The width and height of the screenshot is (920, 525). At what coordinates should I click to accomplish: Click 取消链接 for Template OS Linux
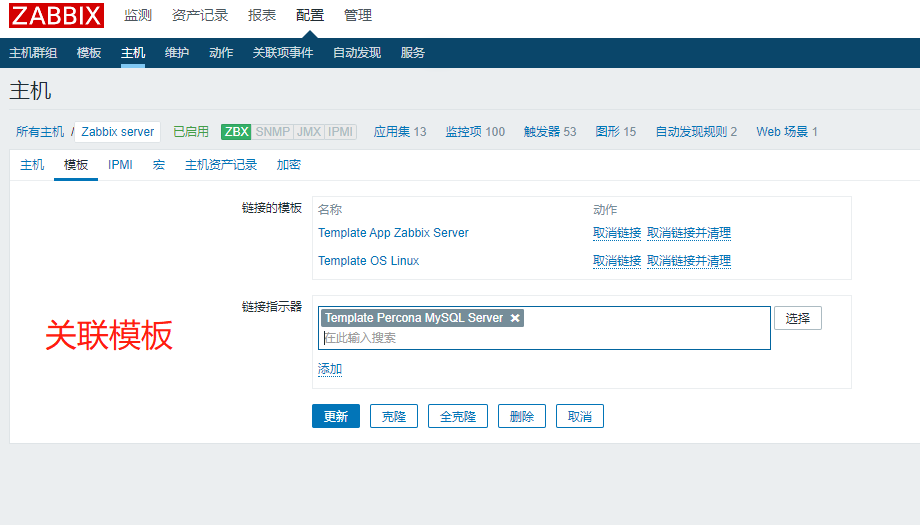(617, 260)
